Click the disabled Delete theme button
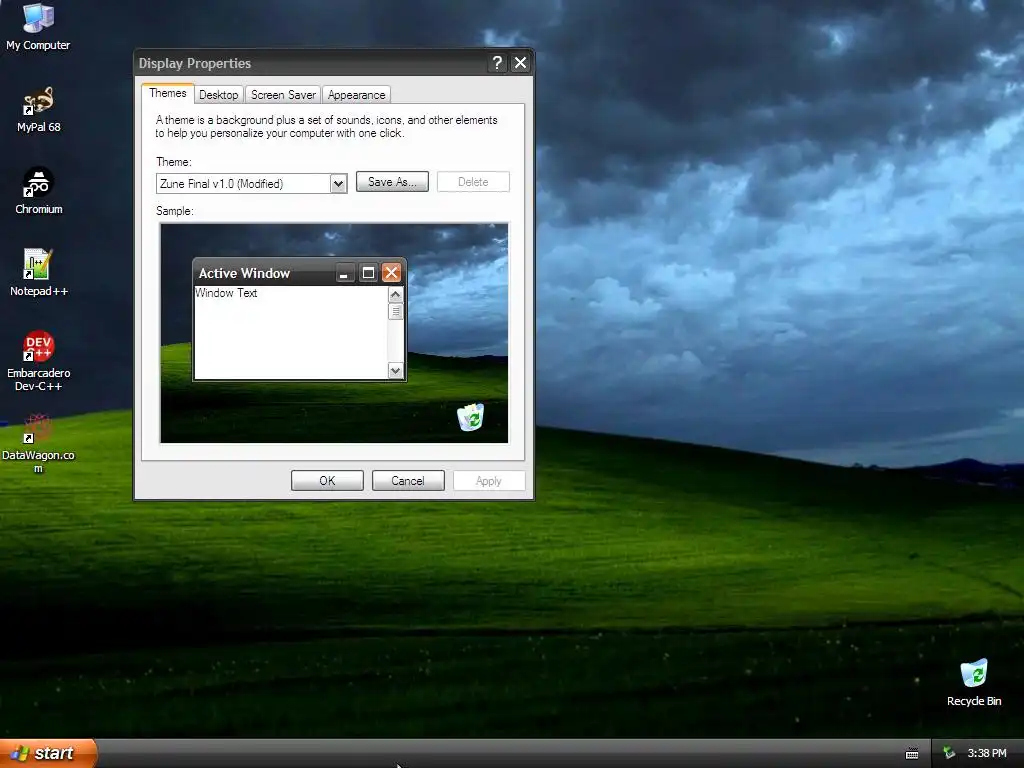 coord(473,182)
